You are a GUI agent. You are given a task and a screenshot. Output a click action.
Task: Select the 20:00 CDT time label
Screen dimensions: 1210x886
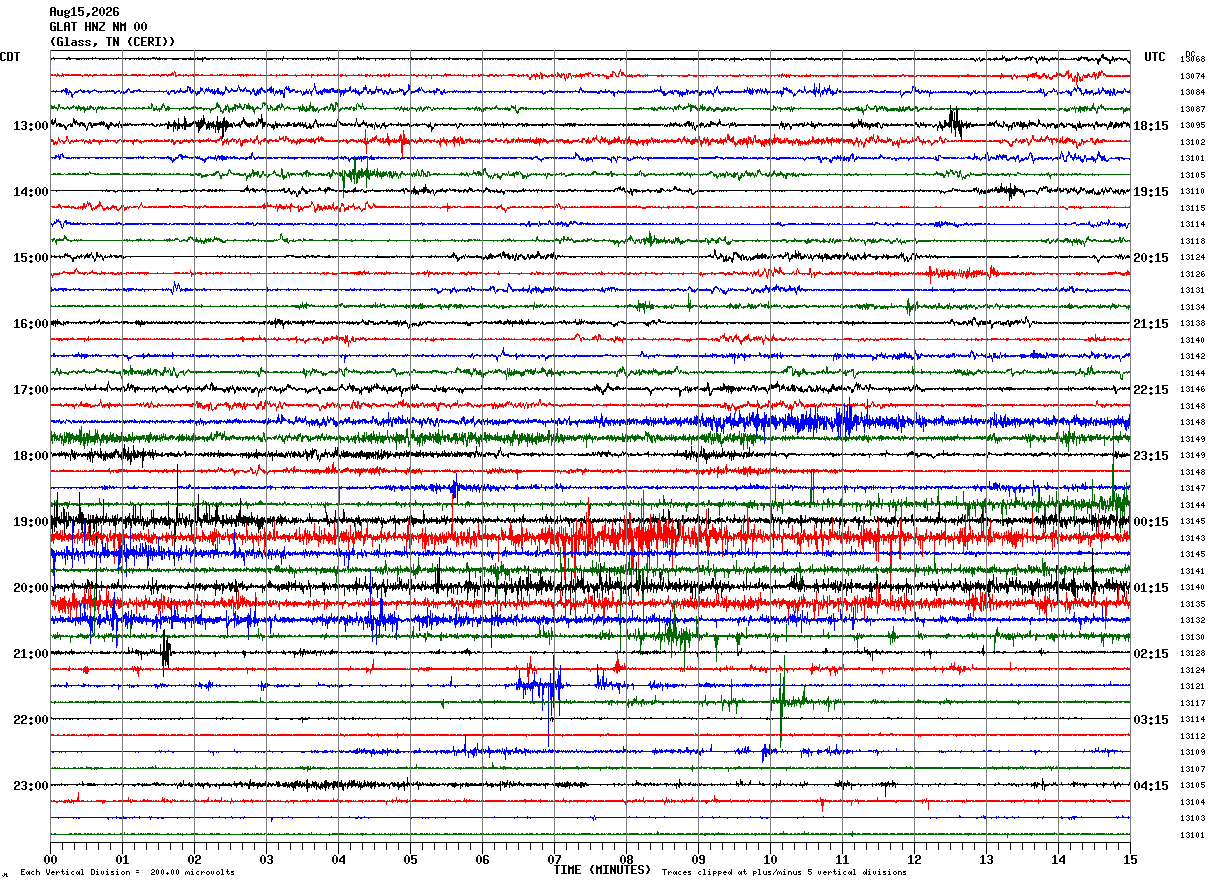point(31,588)
